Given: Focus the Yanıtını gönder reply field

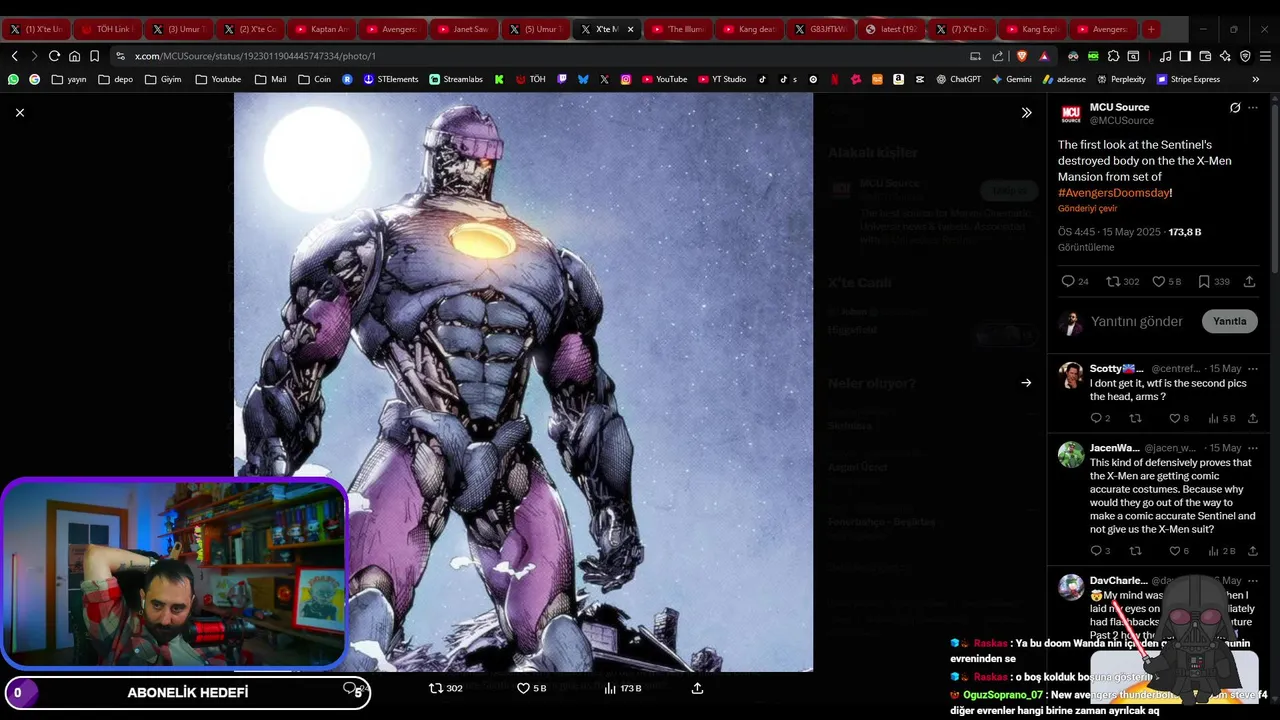Looking at the screenshot, I should click(1137, 321).
